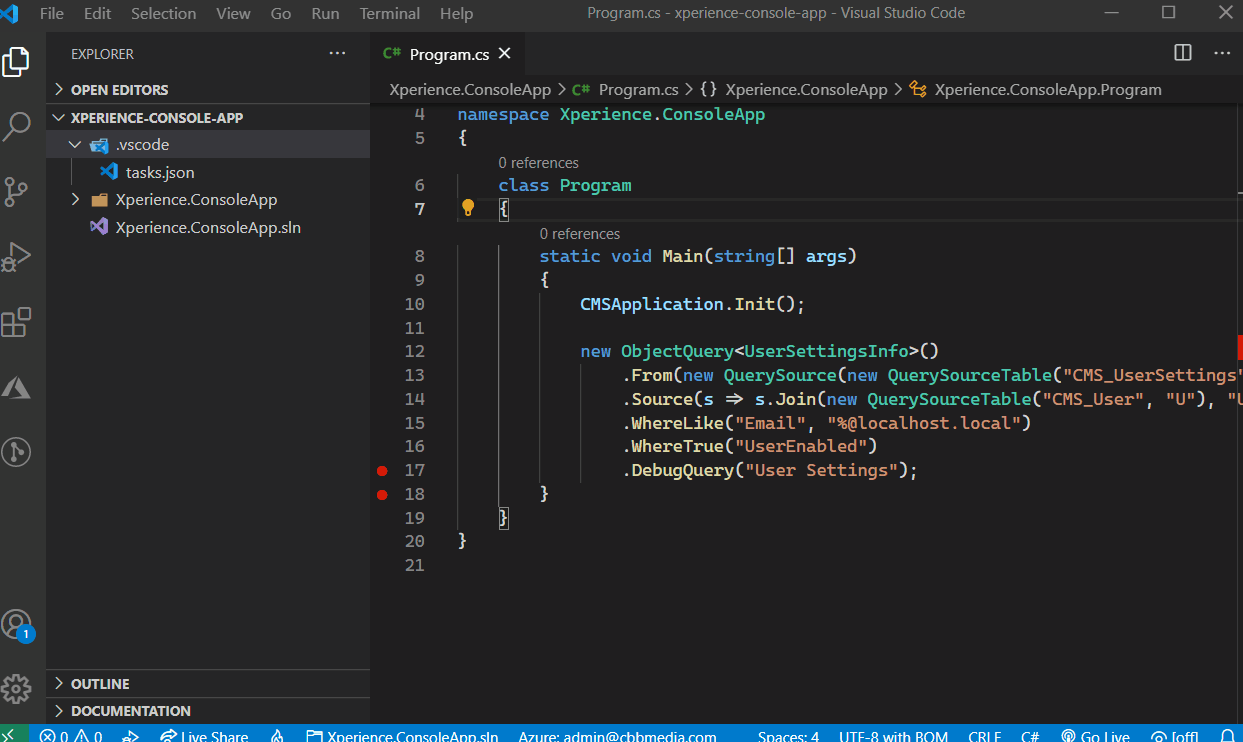
Task: Open the Extensions view icon
Action: (x=16, y=322)
